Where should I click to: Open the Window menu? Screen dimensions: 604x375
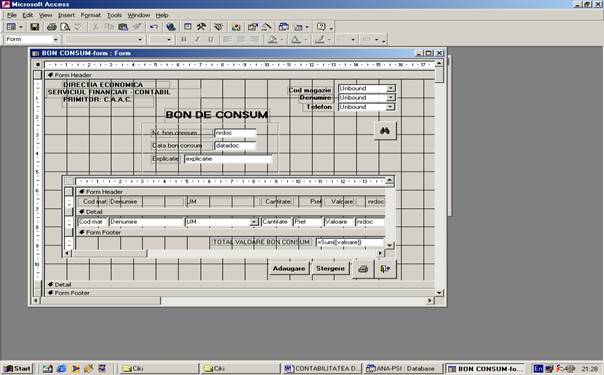[139, 15]
